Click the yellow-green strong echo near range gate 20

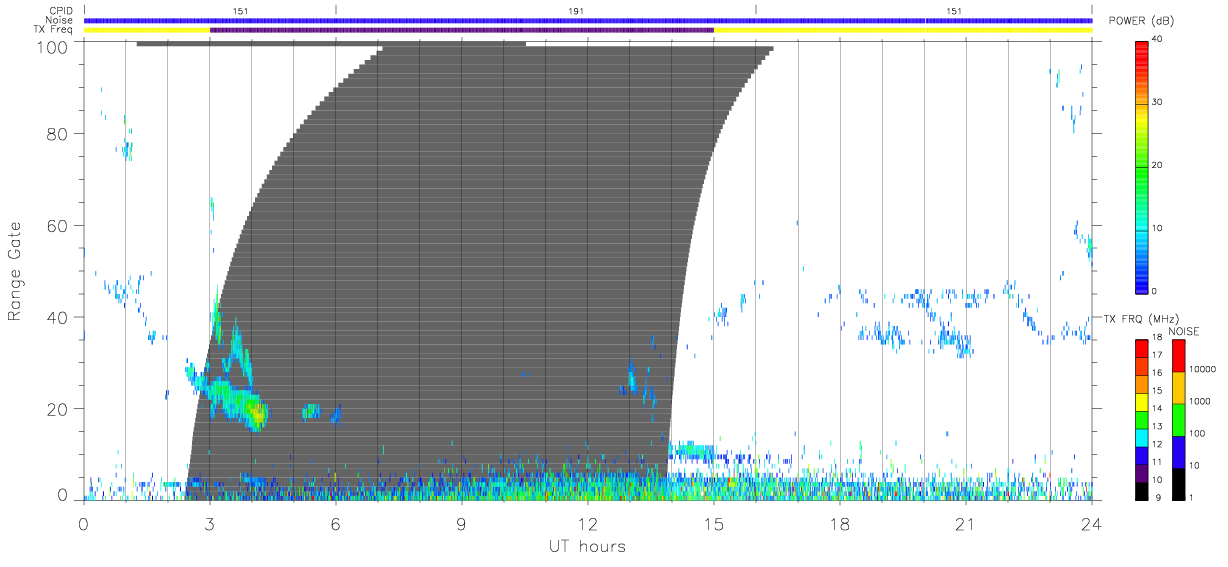tap(257, 412)
